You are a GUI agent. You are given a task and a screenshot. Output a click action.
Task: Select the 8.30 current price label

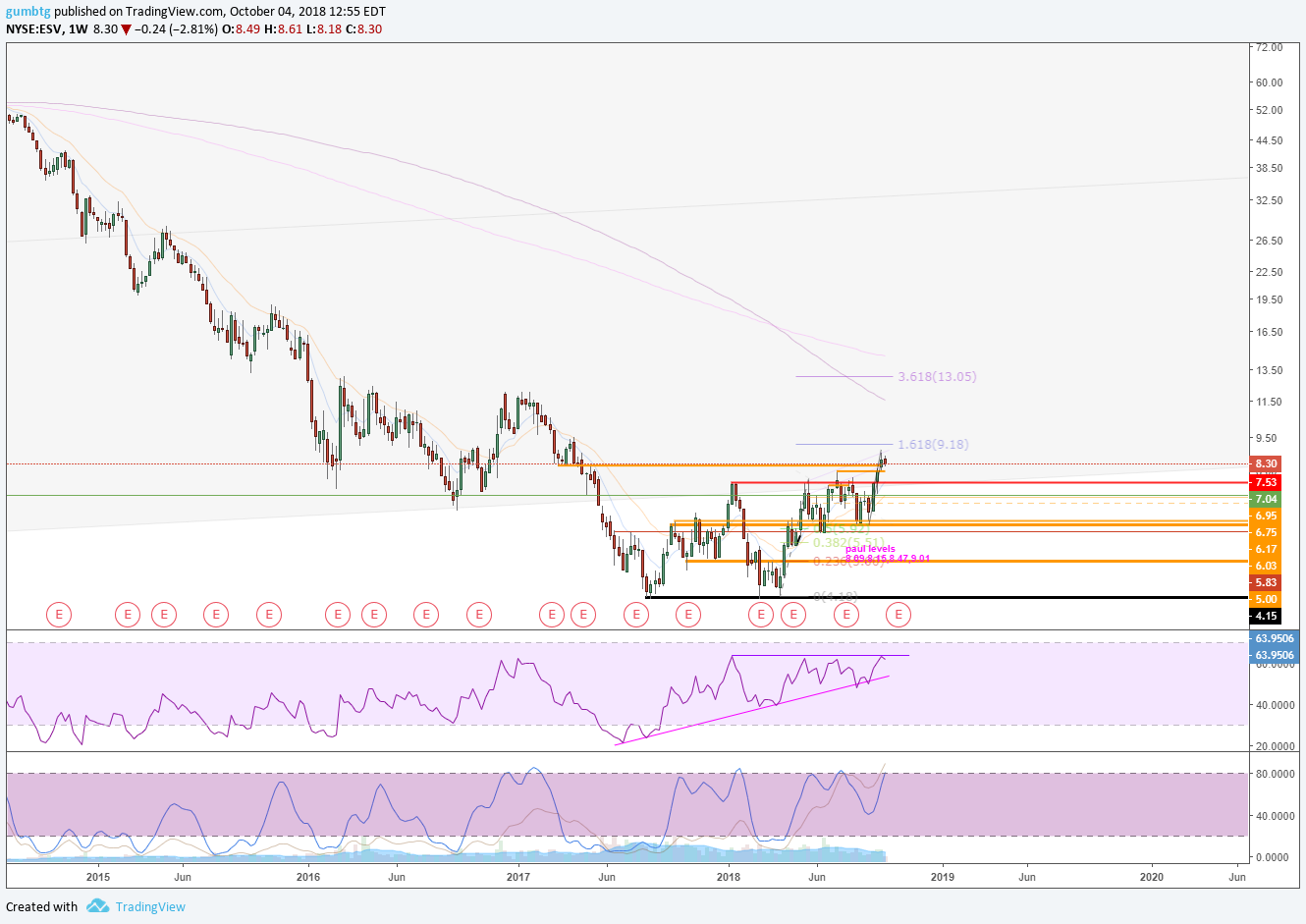click(1266, 463)
